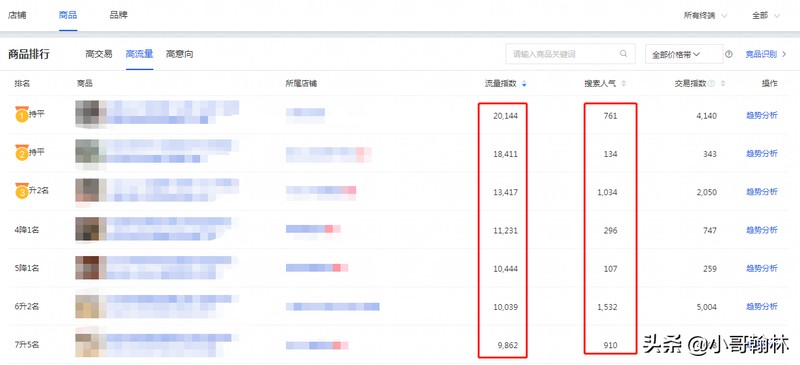This screenshot has height=365, width=800.
Task: Open product thumbnail in 6升2名 row
Action: click(x=91, y=306)
